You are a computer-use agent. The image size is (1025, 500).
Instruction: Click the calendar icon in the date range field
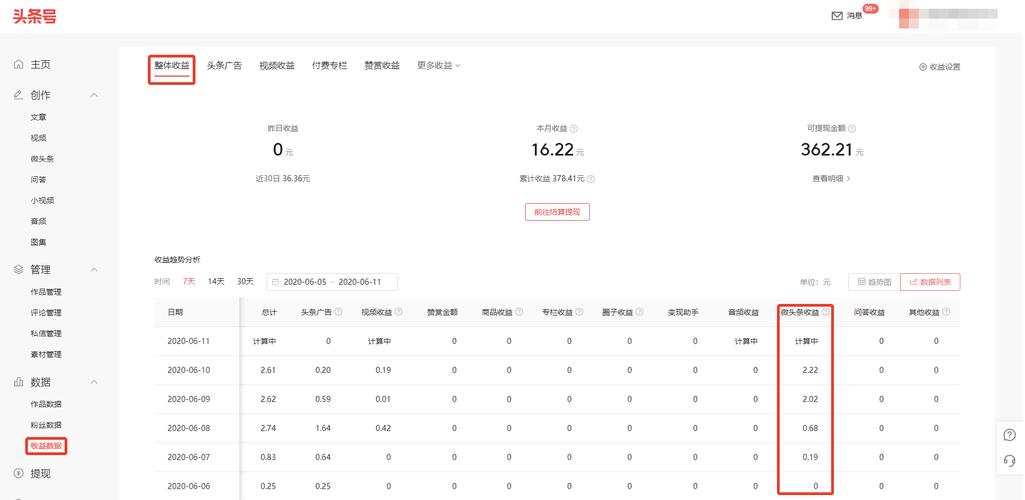point(275,282)
